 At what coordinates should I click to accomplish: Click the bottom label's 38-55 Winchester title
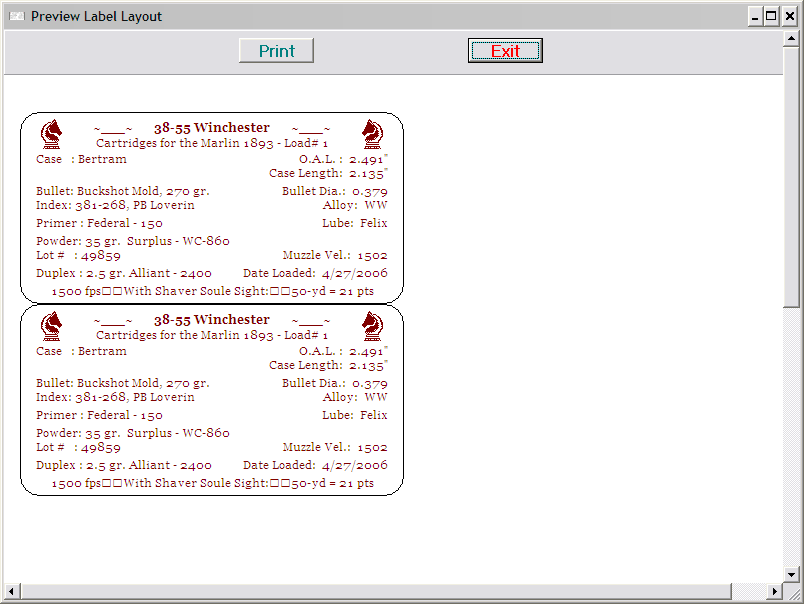[212, 319]
